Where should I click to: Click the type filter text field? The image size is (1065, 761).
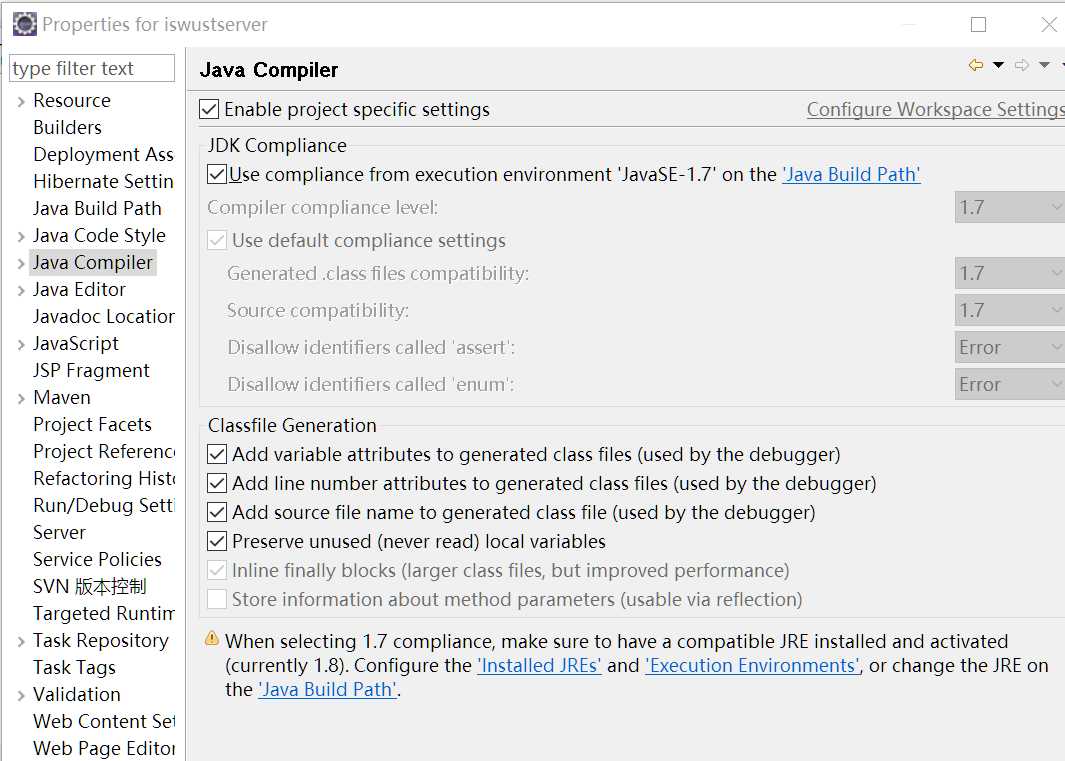[92, 68]
